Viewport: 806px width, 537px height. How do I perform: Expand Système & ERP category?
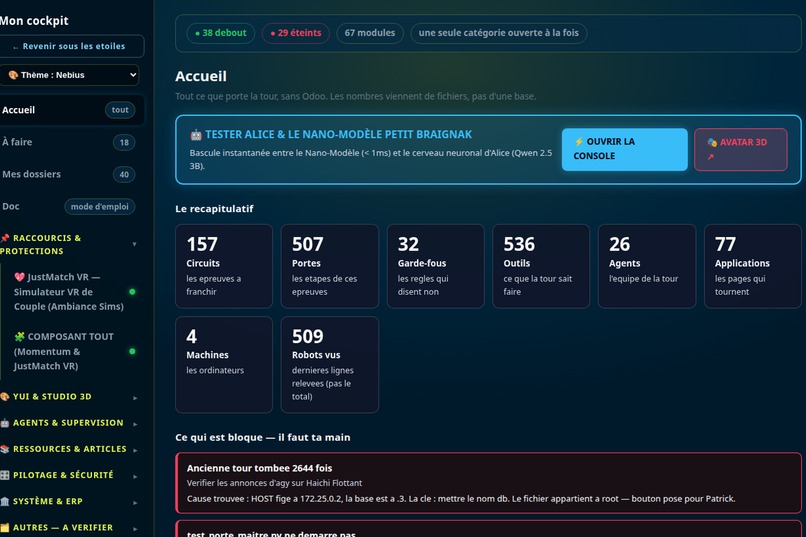pyautogui.click(x=70, y=502)
